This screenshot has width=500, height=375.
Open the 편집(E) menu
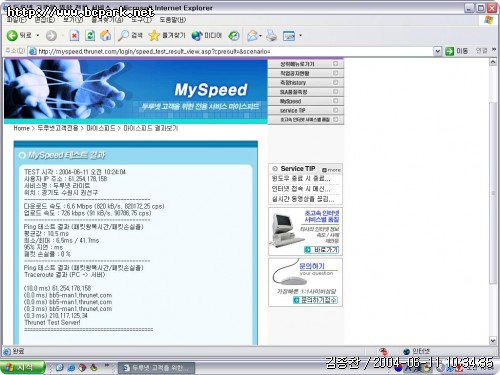45,20
